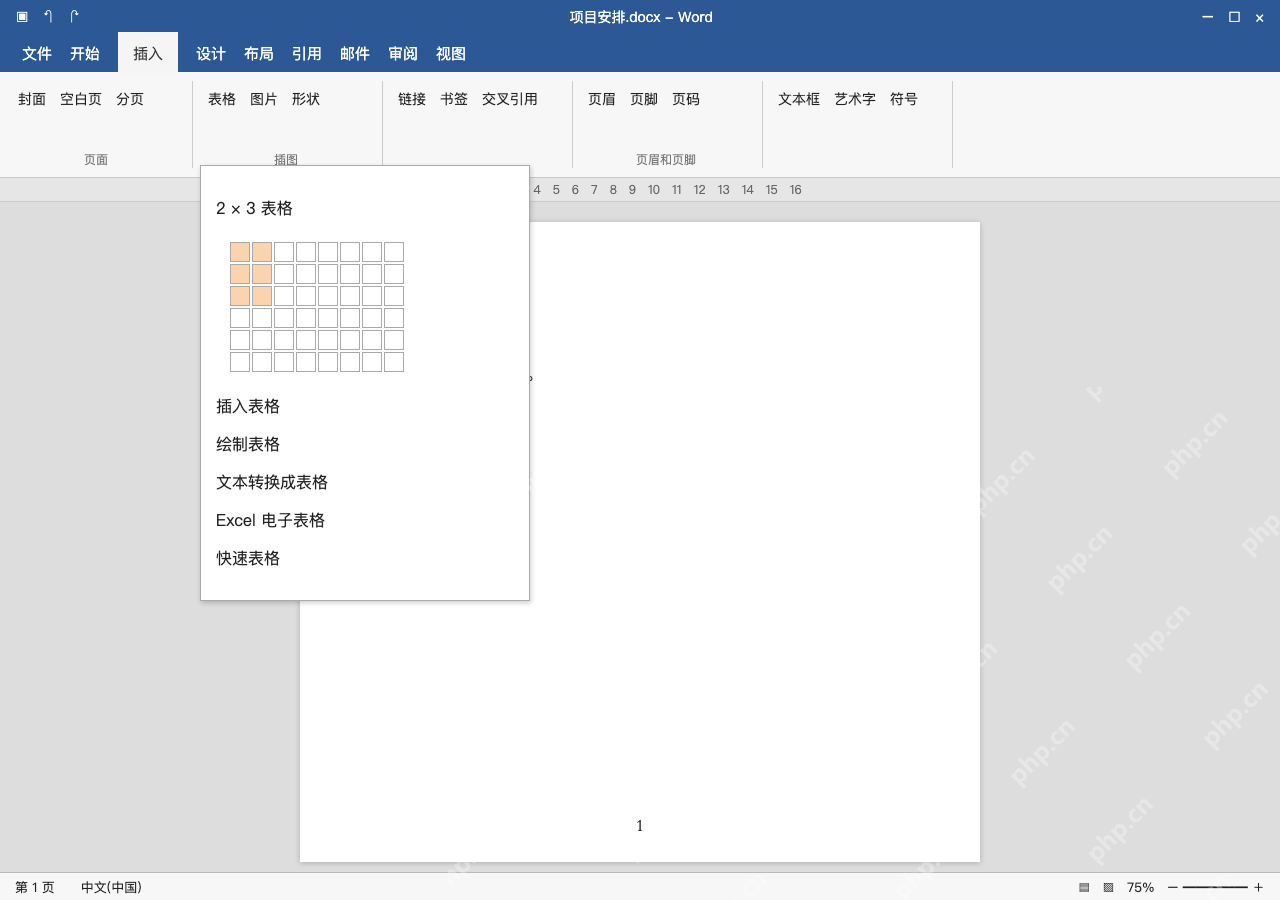Viewport: 1280px width, 900px height.
Task: Open the 审阅 tab
Action: pos(403,54)
